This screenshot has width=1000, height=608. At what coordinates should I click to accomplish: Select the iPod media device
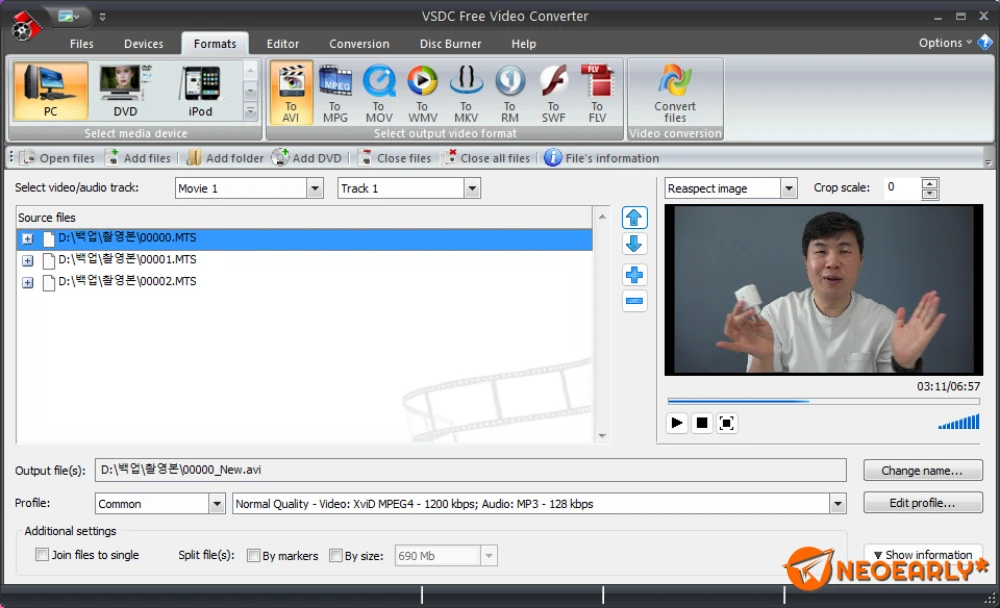(x=200, y=91)
